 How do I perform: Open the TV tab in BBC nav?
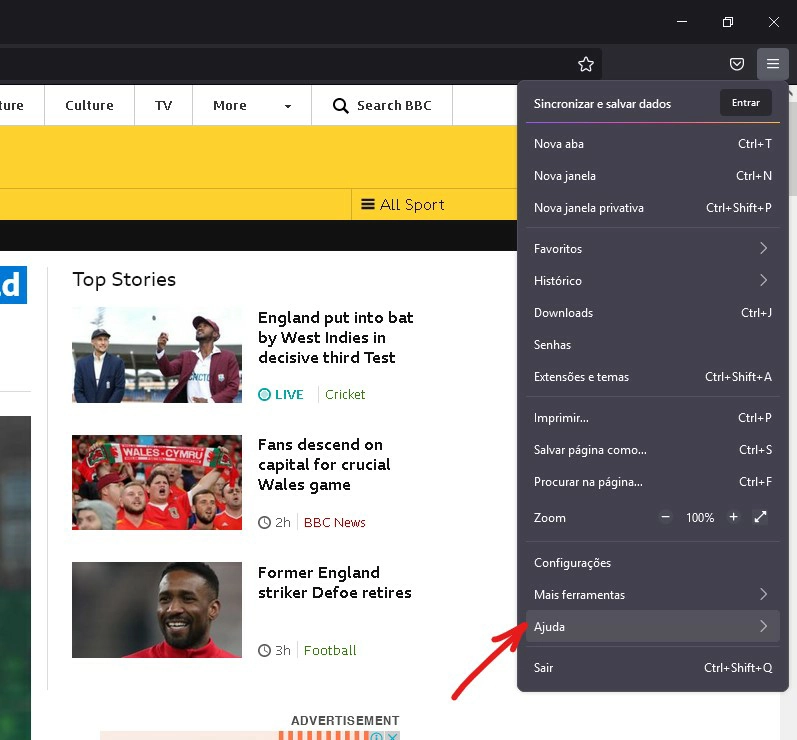(x=163, y=106)
